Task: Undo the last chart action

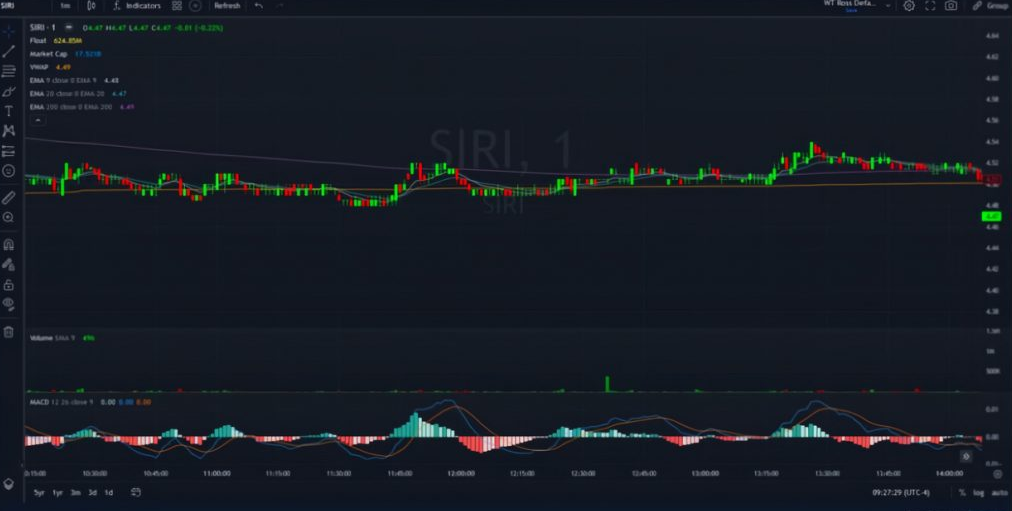Action: [259, 6]
